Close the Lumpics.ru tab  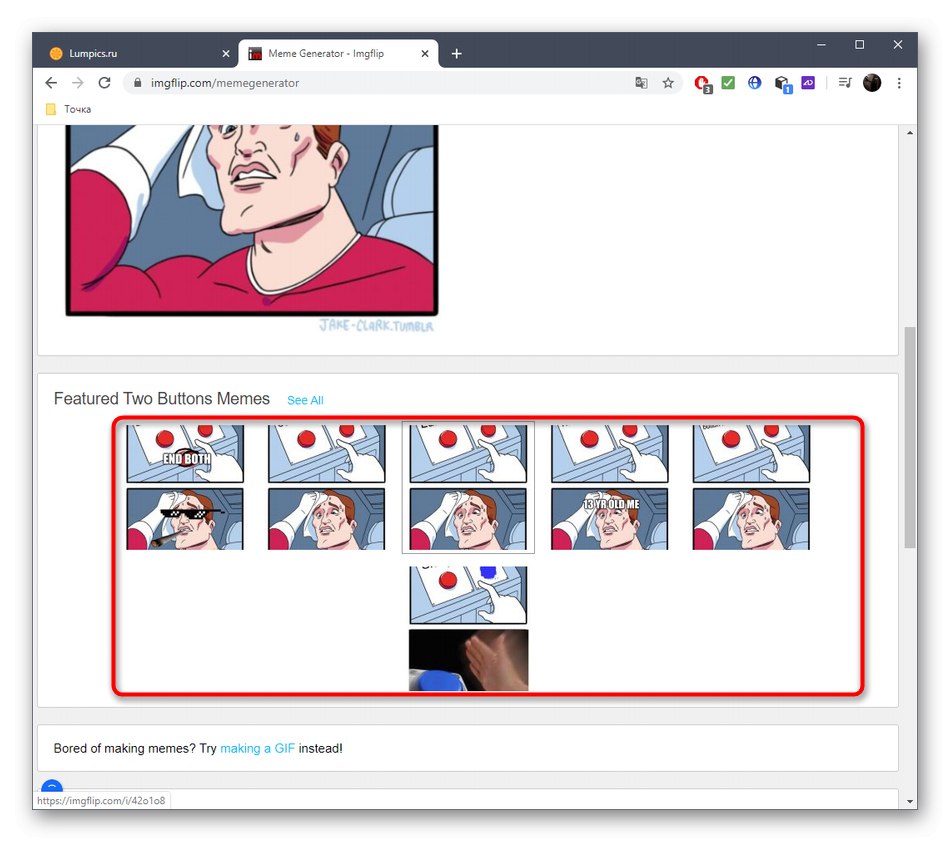tap(226, 54)
